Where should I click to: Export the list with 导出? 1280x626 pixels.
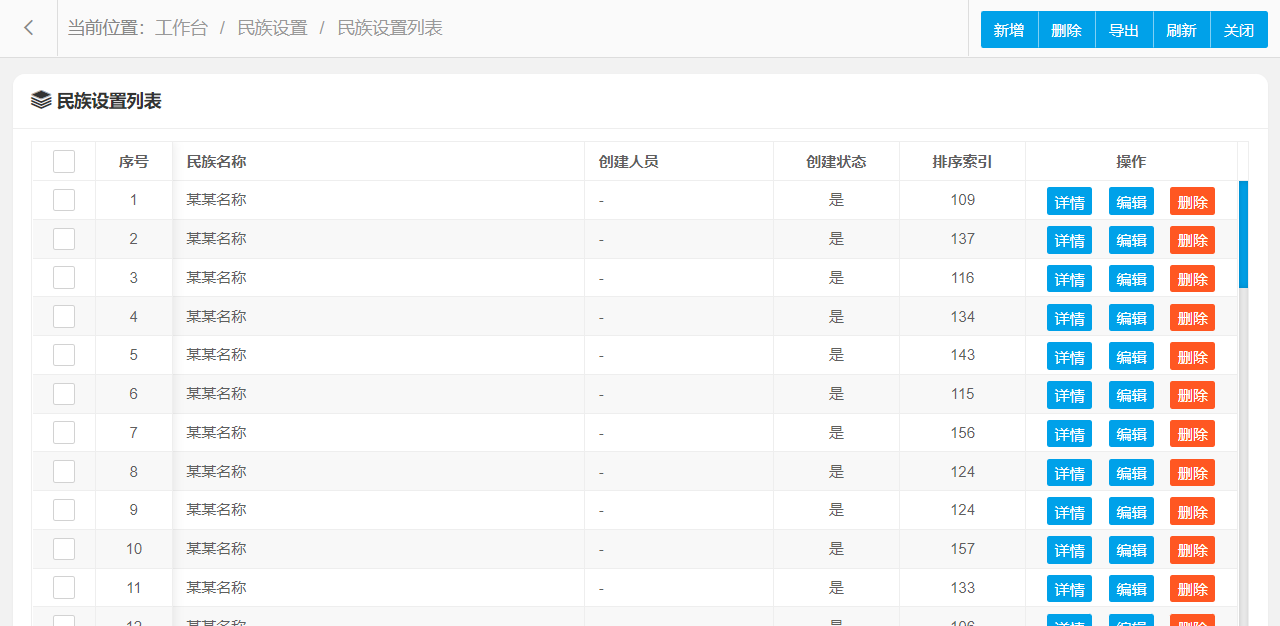click(x=1124, y=30)
